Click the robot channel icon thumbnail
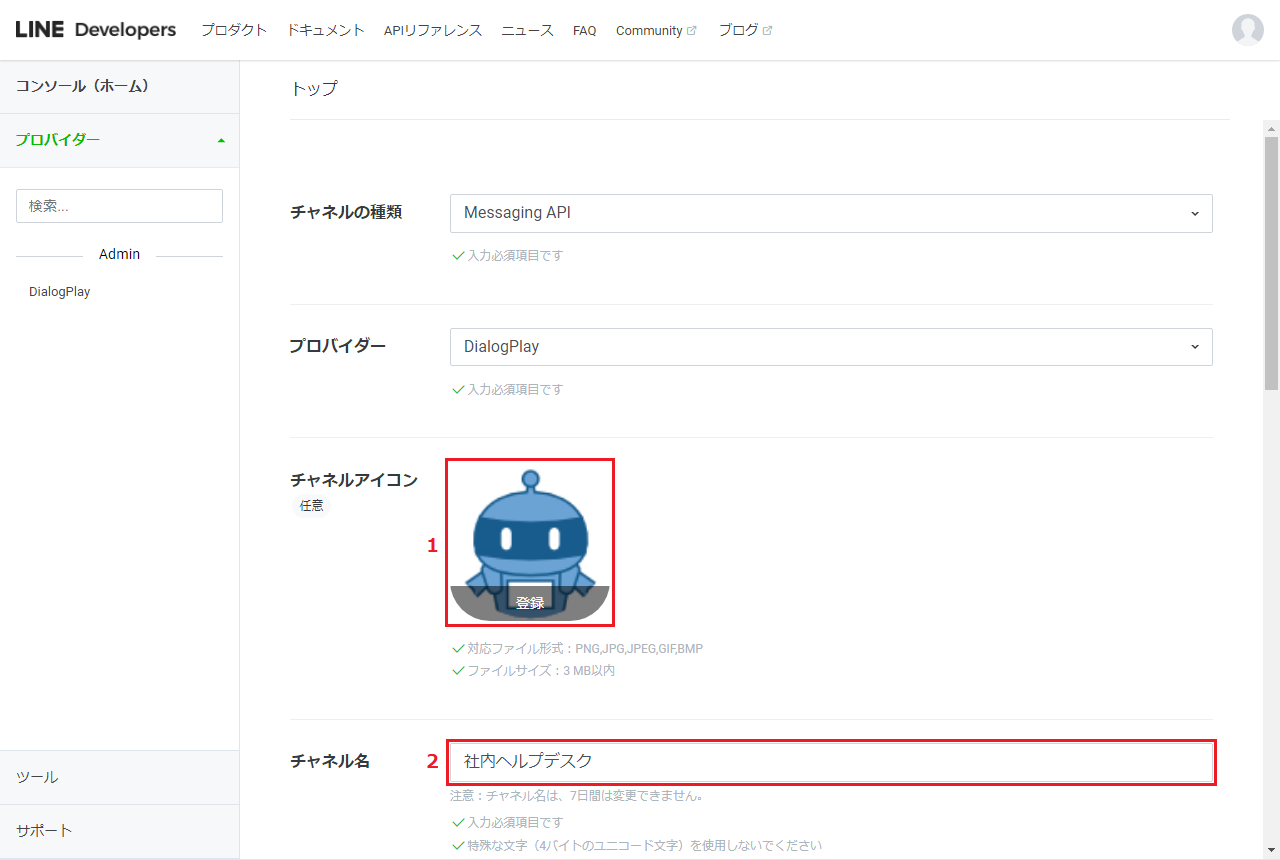 [x=530, y=542]
